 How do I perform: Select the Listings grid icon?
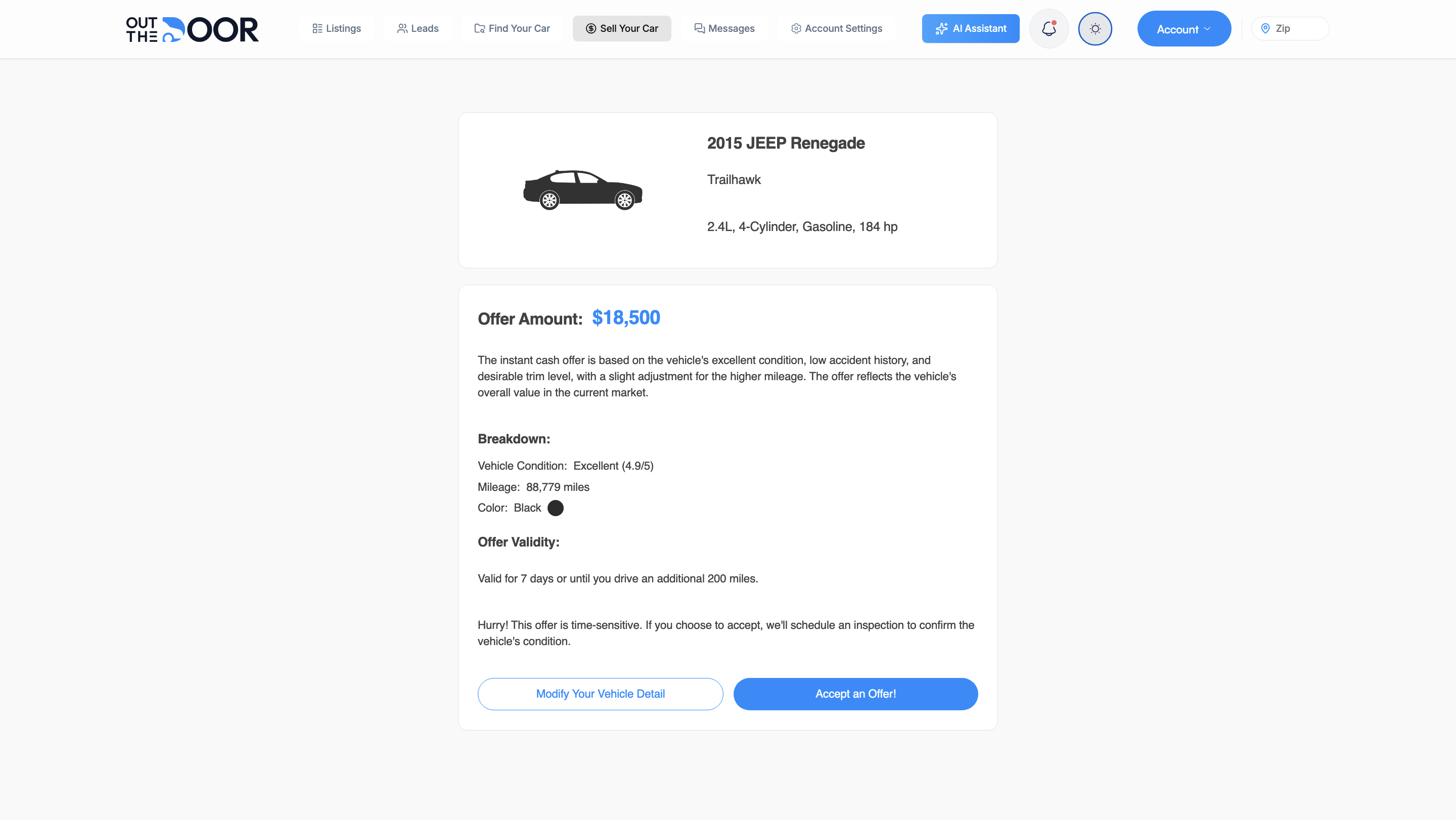point(317,28)
